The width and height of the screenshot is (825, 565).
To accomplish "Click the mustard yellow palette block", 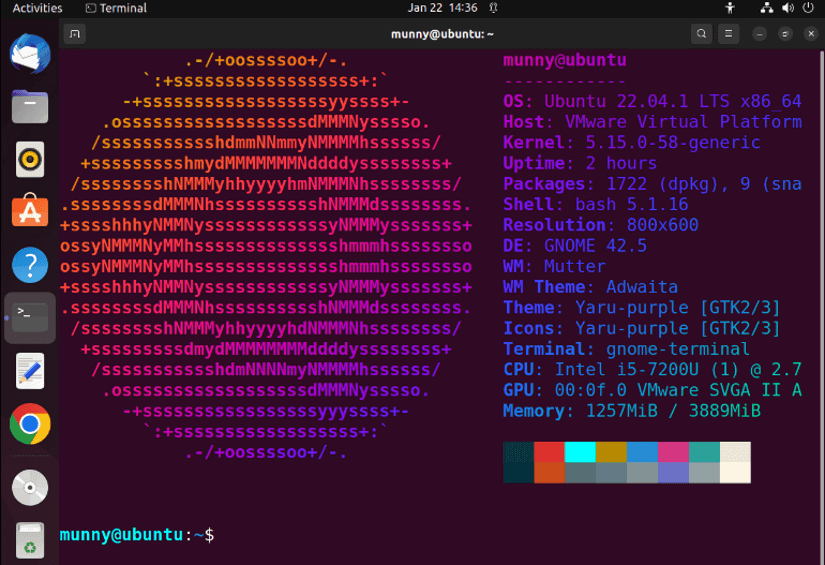I will 611,452.
